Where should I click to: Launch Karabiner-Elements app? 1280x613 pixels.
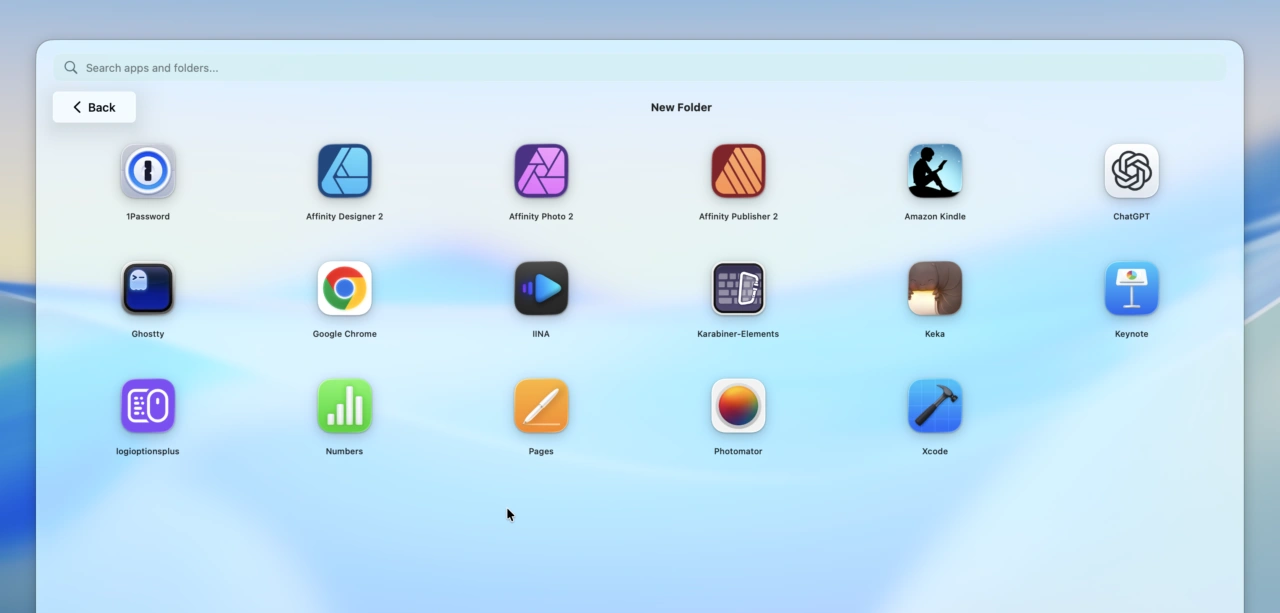pos(738,289)
